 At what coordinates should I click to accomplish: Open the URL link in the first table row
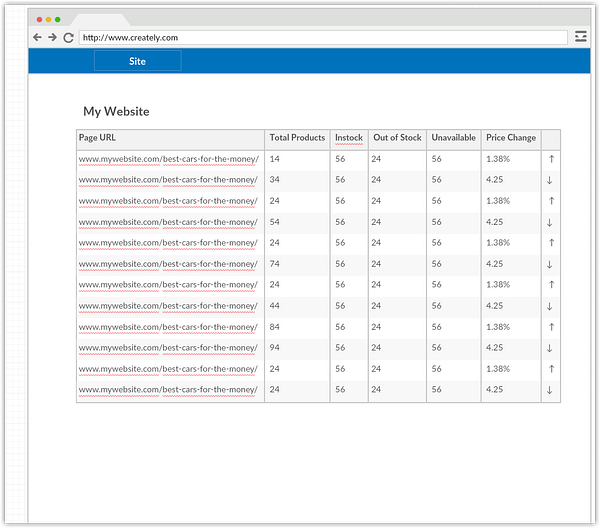click(169, 159)
